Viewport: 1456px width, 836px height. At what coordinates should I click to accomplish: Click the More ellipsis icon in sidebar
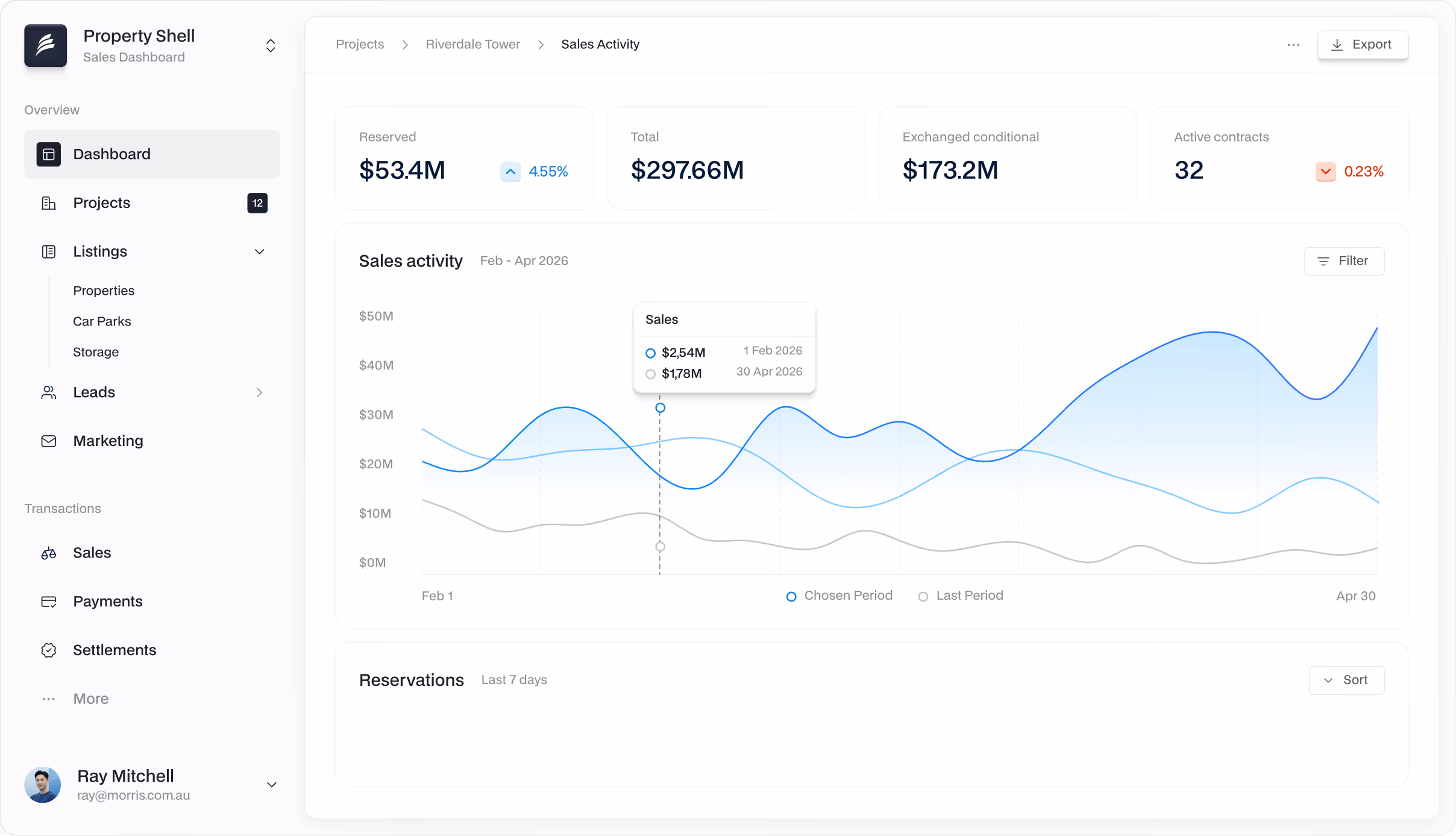[49, 699]
